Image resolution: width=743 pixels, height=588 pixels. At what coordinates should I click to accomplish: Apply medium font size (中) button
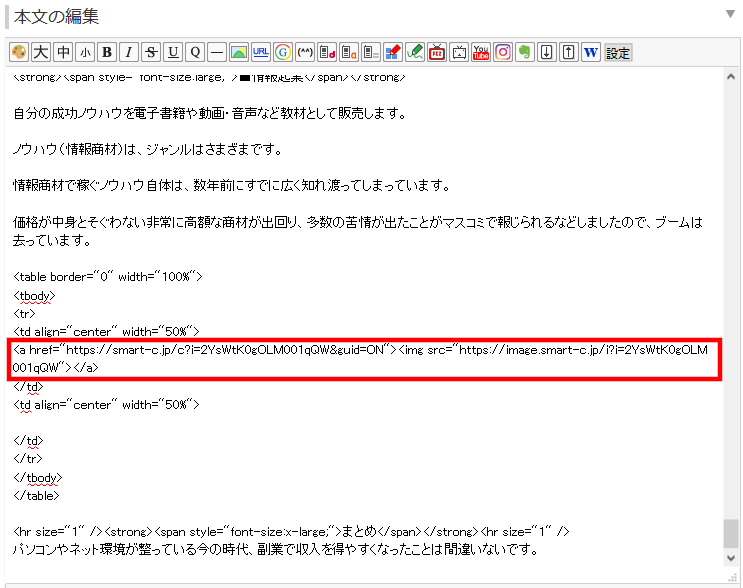click(x=63, y=52)
